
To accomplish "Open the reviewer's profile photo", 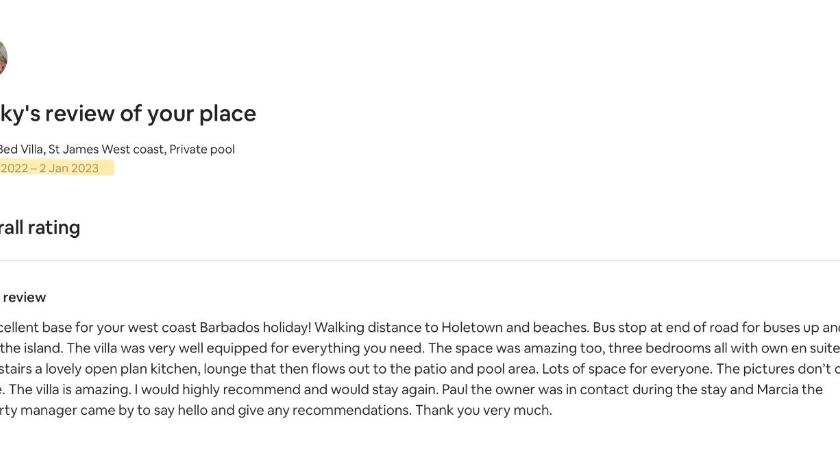I will pyautogui.click(x=3, y=57).
